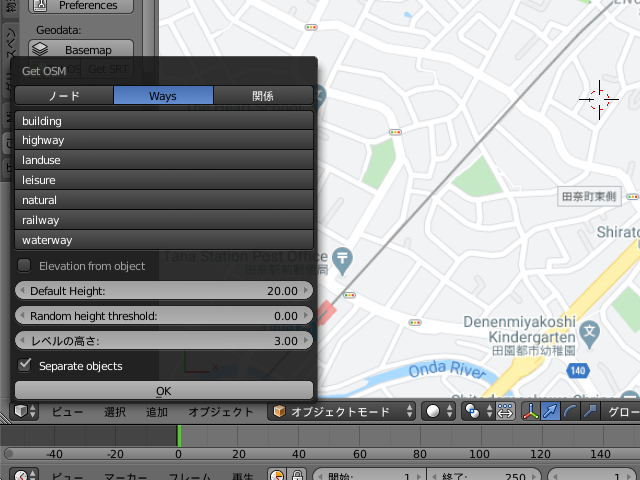
Task: Click the 田奈町東側 label on map
Action: click(589, 196)
